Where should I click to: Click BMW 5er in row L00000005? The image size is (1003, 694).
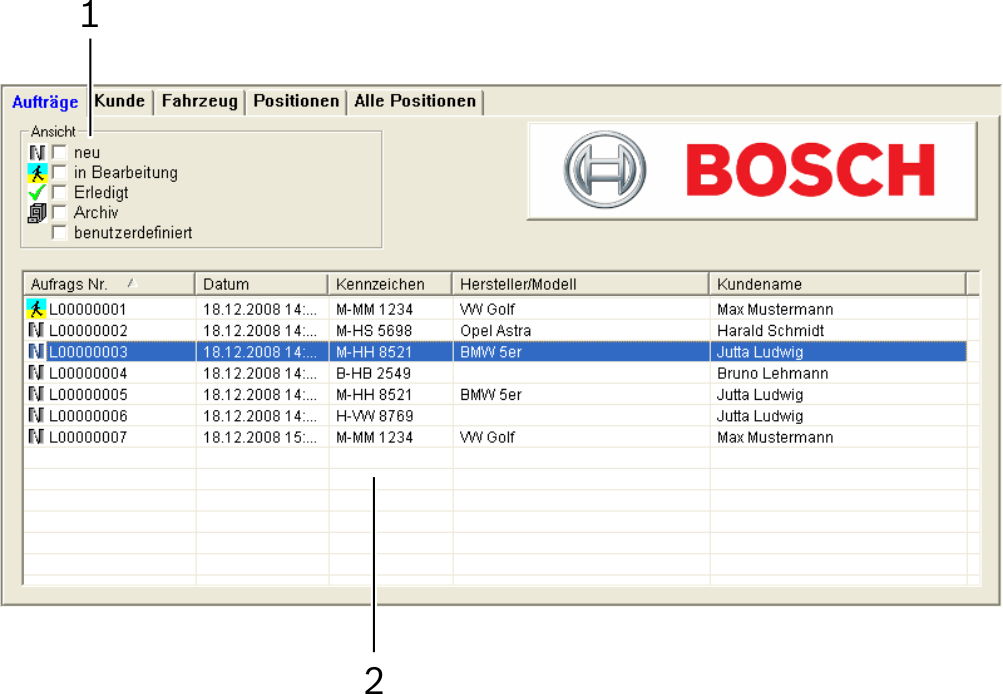(491, 395)
